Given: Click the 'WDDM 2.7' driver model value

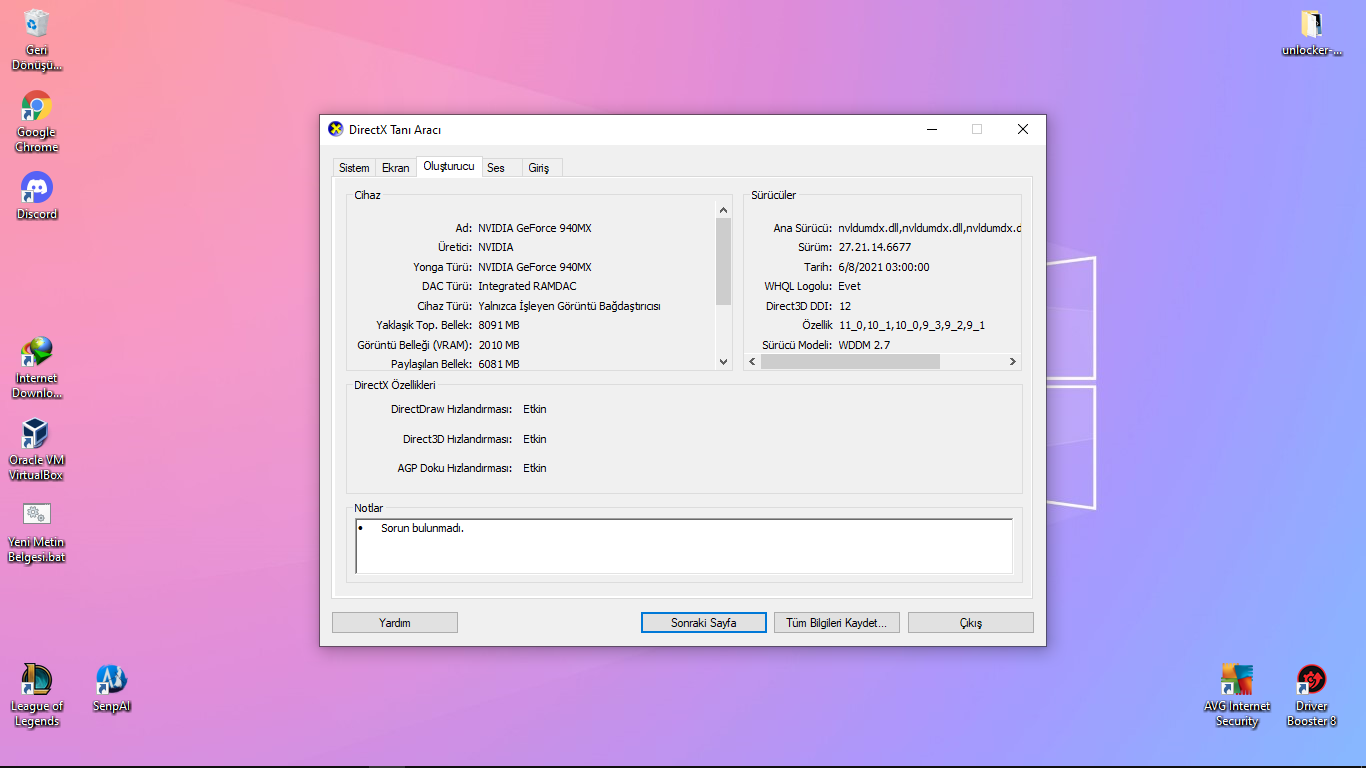Looking at the screenshot, I should pos(864,345).
